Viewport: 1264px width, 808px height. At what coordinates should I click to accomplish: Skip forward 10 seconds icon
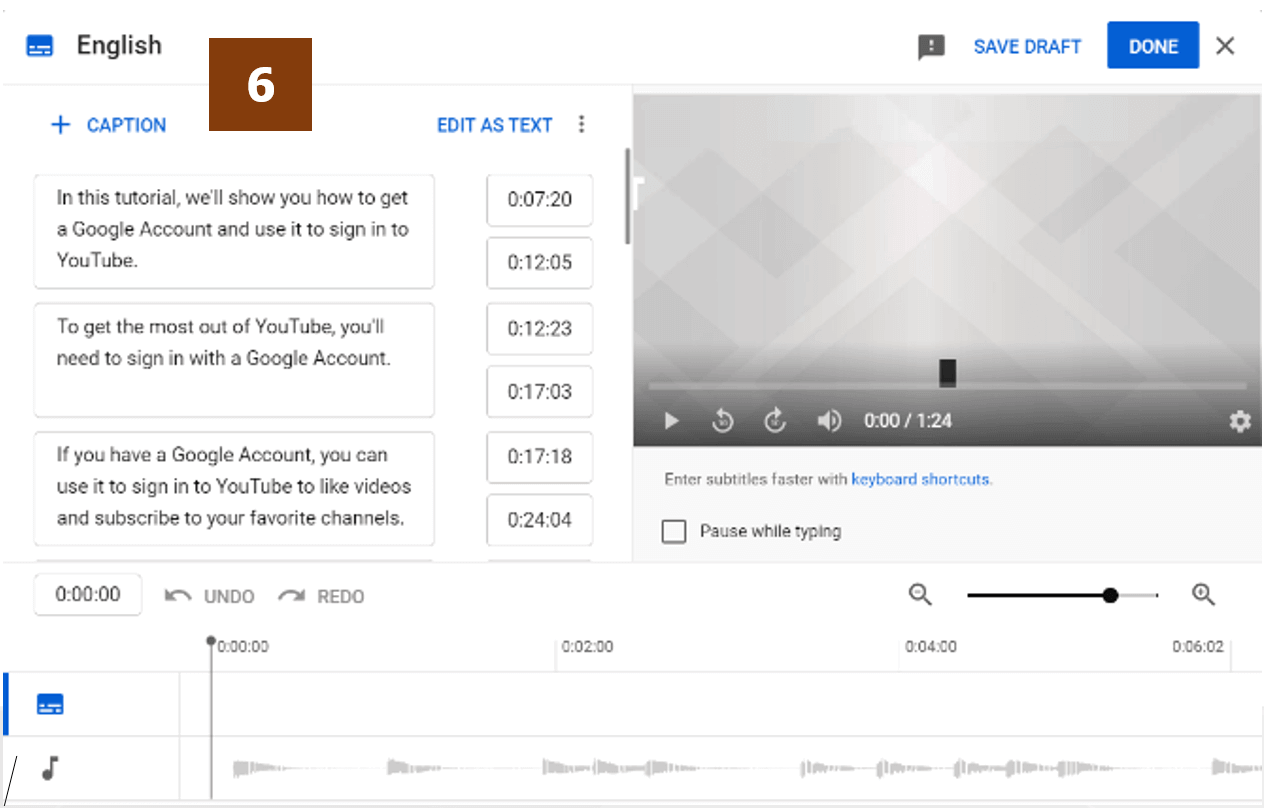pyautogui.click(x=775, y=421)
